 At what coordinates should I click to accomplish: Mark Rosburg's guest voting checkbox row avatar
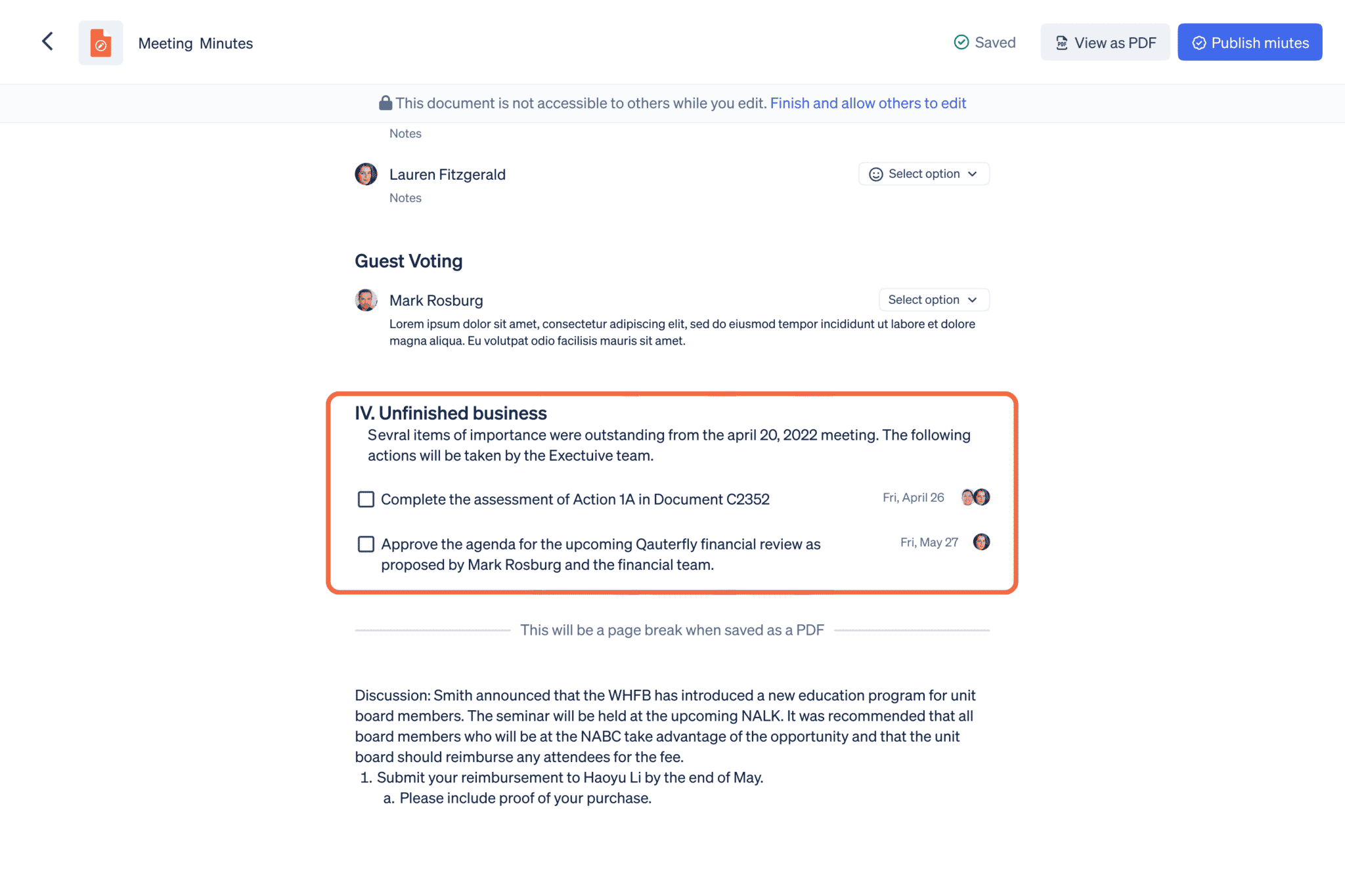pyautogui.click(x=366, y=300)
